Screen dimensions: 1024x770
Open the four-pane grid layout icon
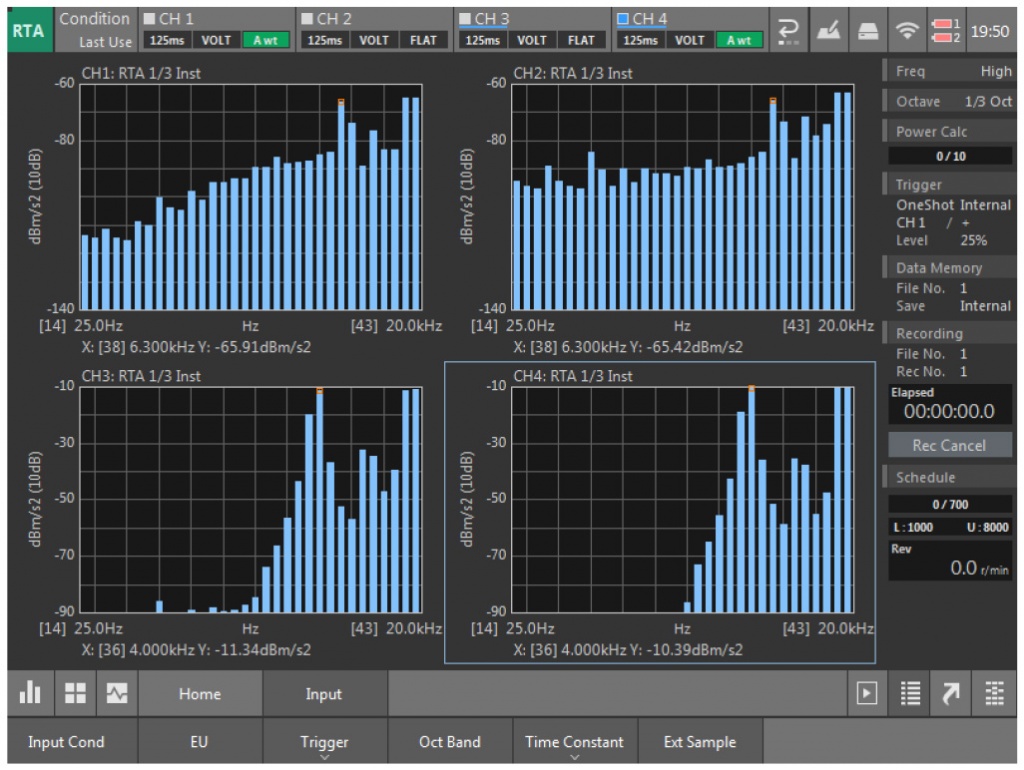click(x=74, y=693)
